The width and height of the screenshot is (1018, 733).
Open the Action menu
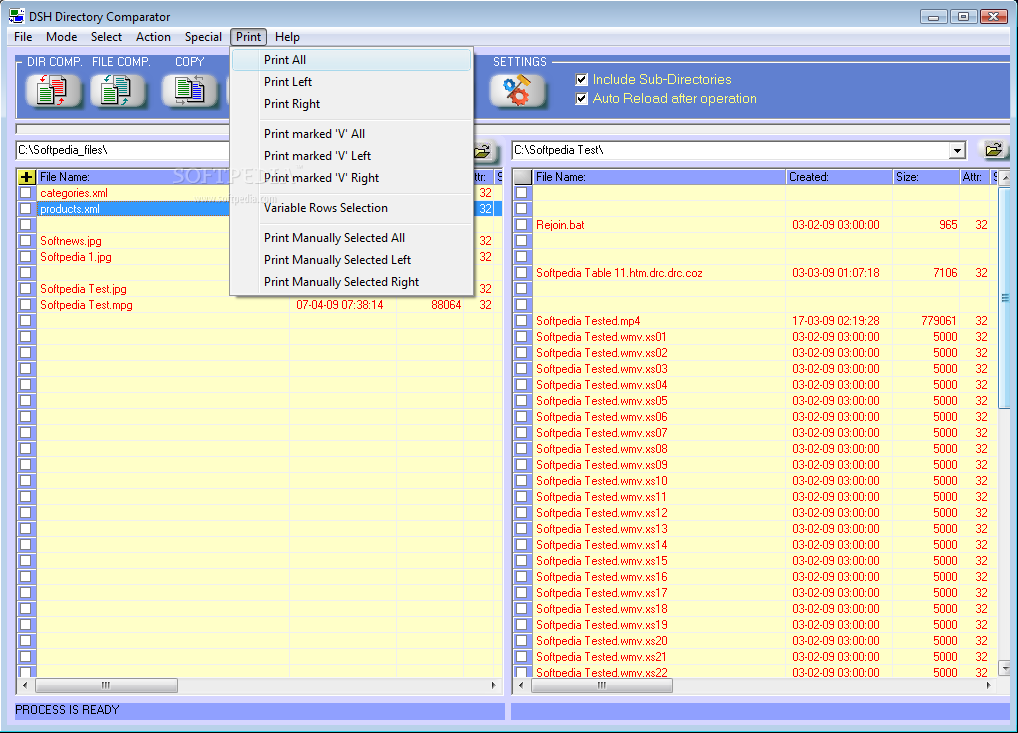tap(153, 37)
